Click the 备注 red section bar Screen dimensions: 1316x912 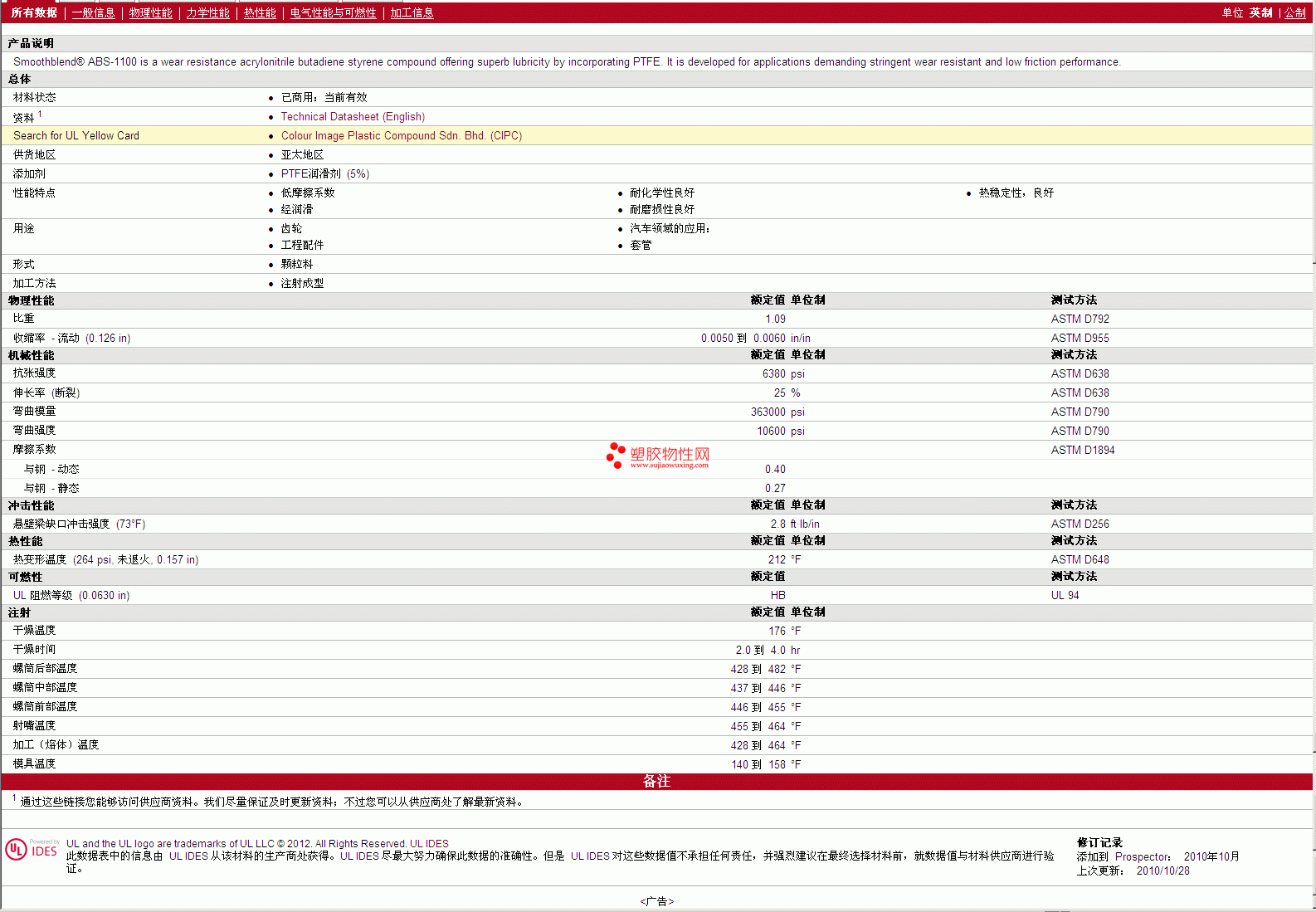(x=656, y=782)
